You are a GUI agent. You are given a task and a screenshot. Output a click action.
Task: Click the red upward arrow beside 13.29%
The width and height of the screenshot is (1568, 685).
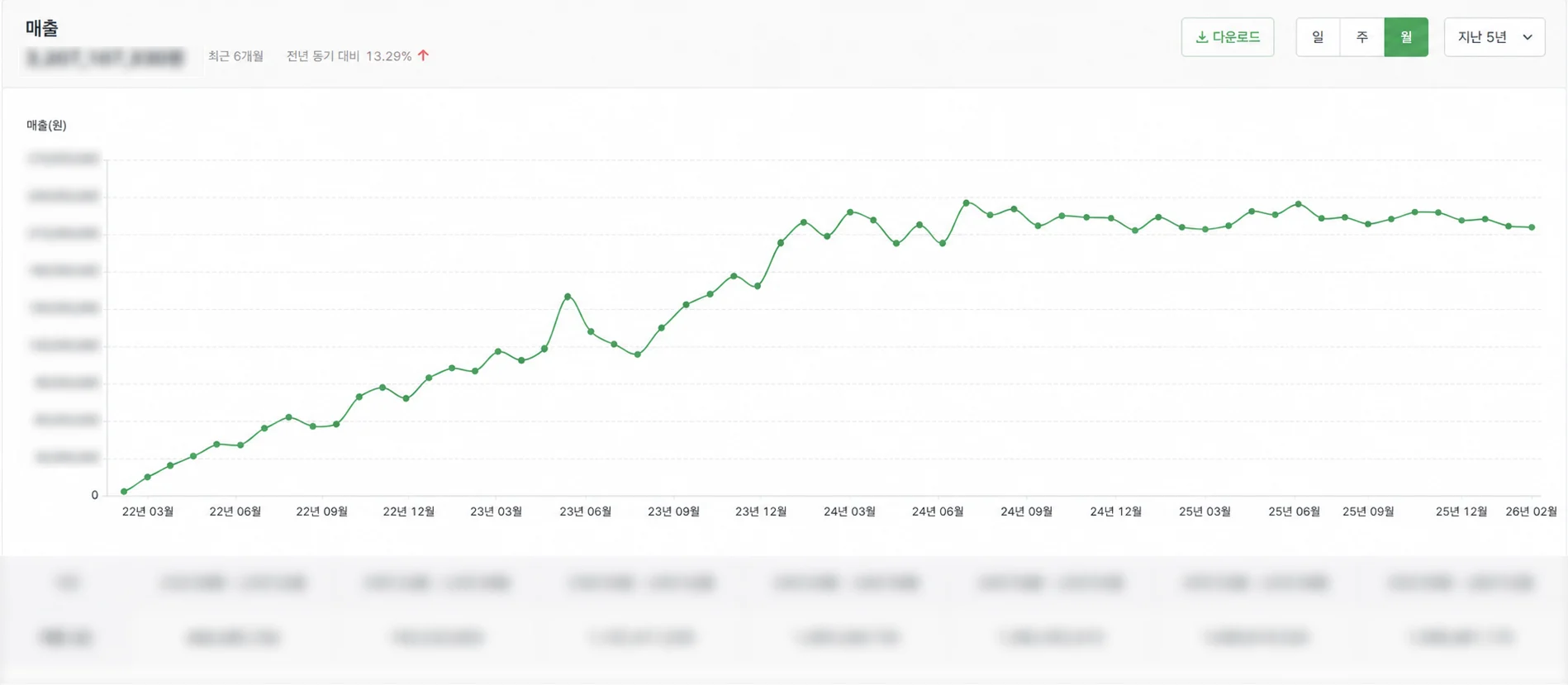(423, 55)
